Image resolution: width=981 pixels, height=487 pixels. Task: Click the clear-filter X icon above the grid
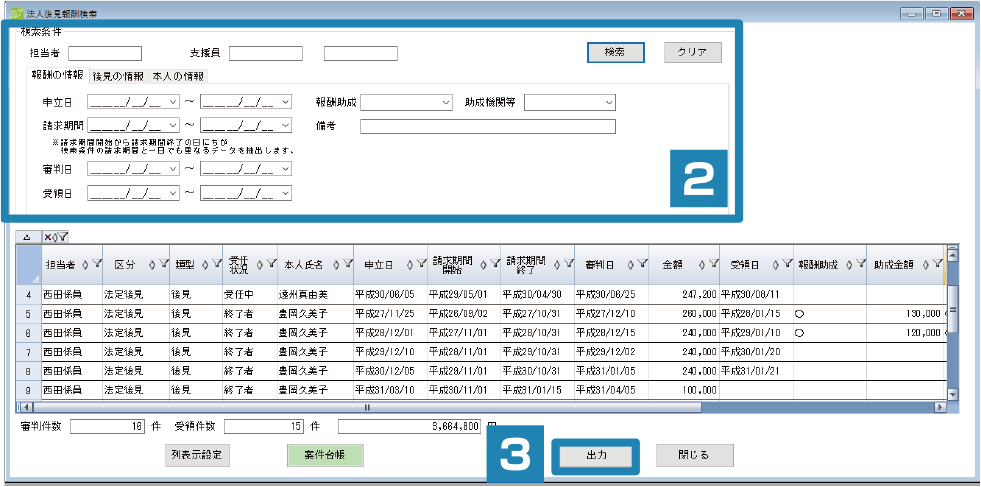click(x=49, y=237)
